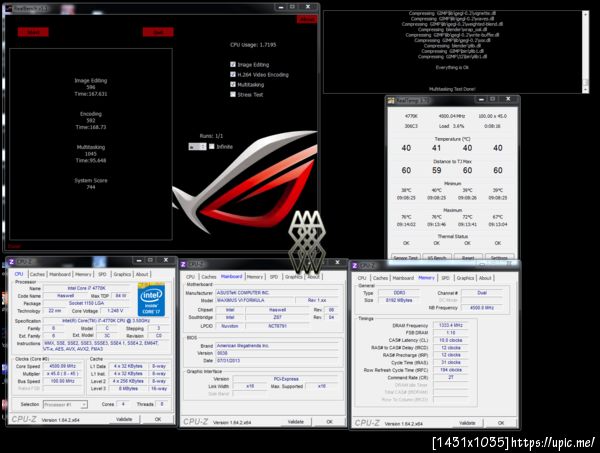Click OK in the right CPU-Z window
Screen dimensions: 600x453
[x=501, y=423]
